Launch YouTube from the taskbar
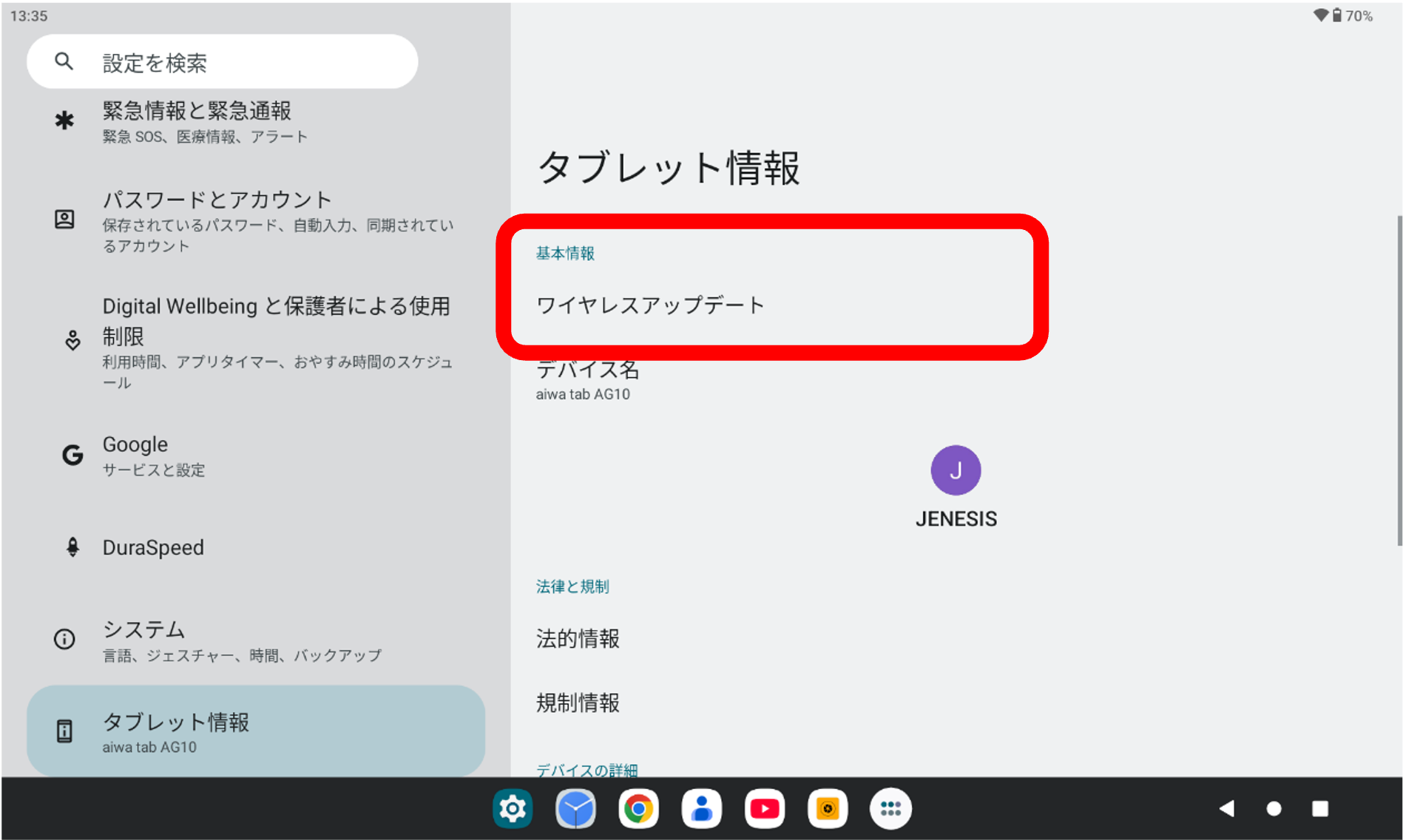 tap(764, 808)
